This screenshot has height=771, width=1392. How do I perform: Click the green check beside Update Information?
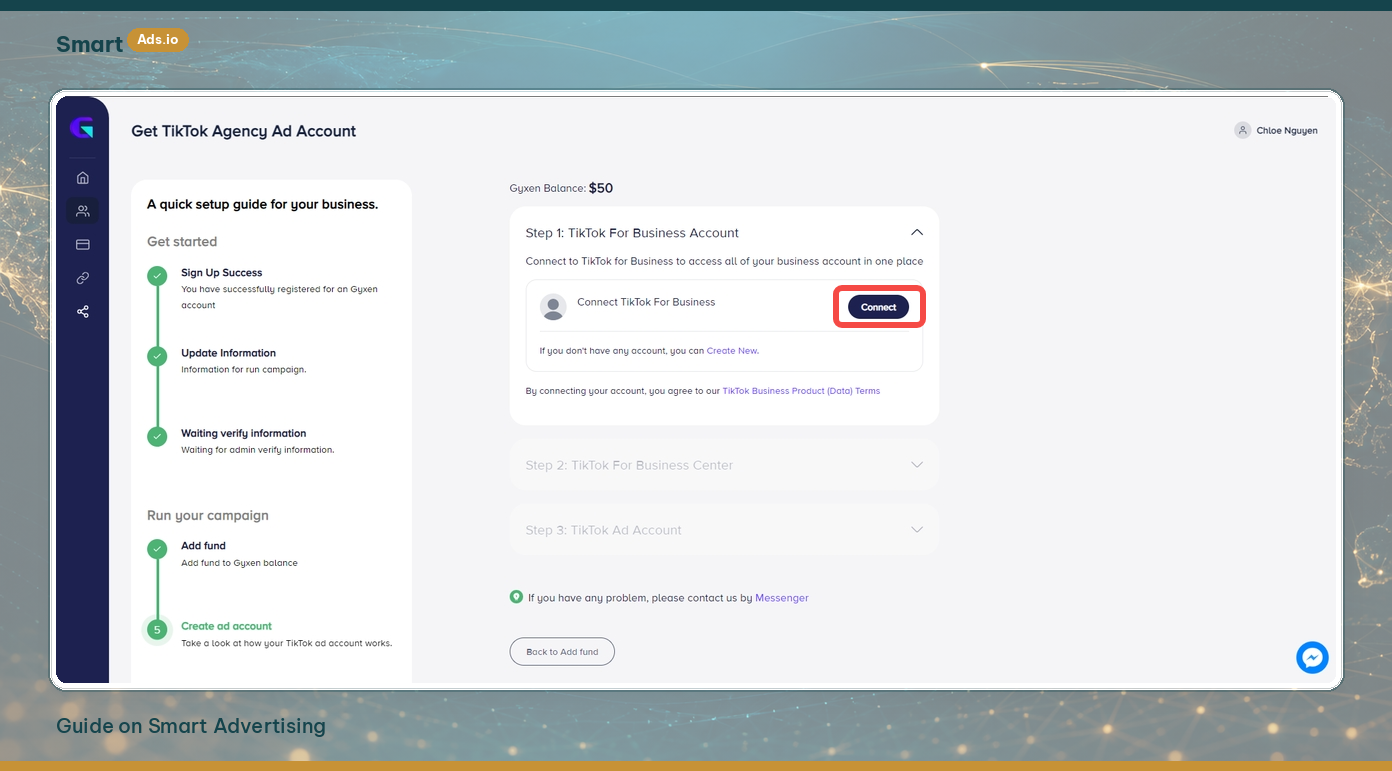pos(157,356)
